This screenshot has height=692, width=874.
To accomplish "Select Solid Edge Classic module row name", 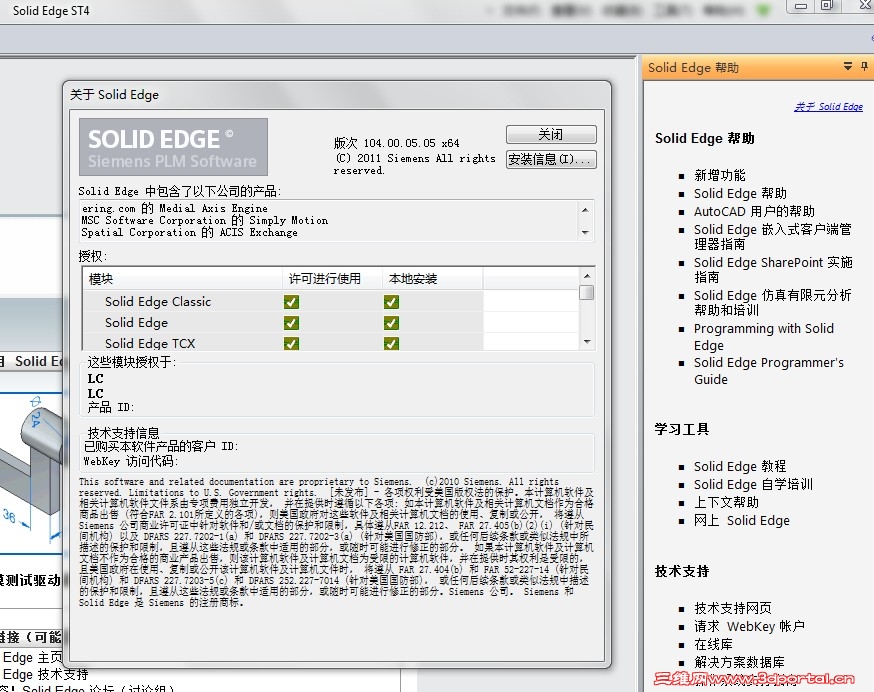I will coord(158,302).
